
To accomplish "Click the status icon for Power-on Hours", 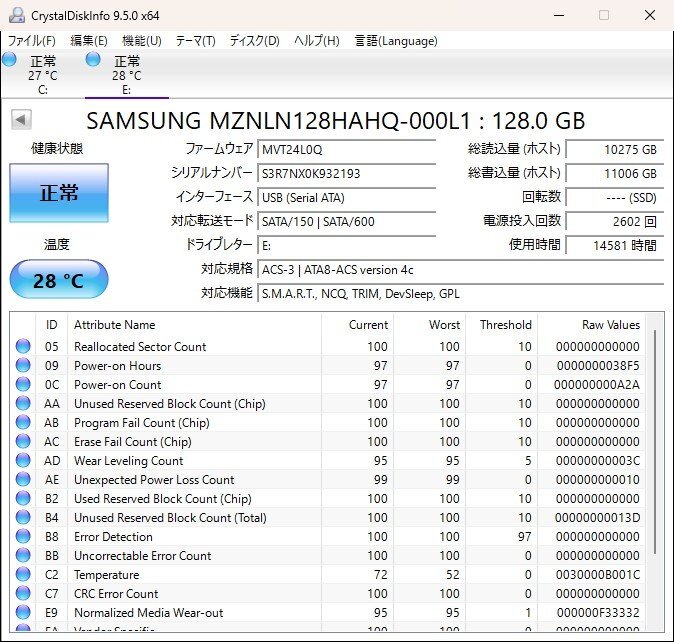I will (23, 365).
